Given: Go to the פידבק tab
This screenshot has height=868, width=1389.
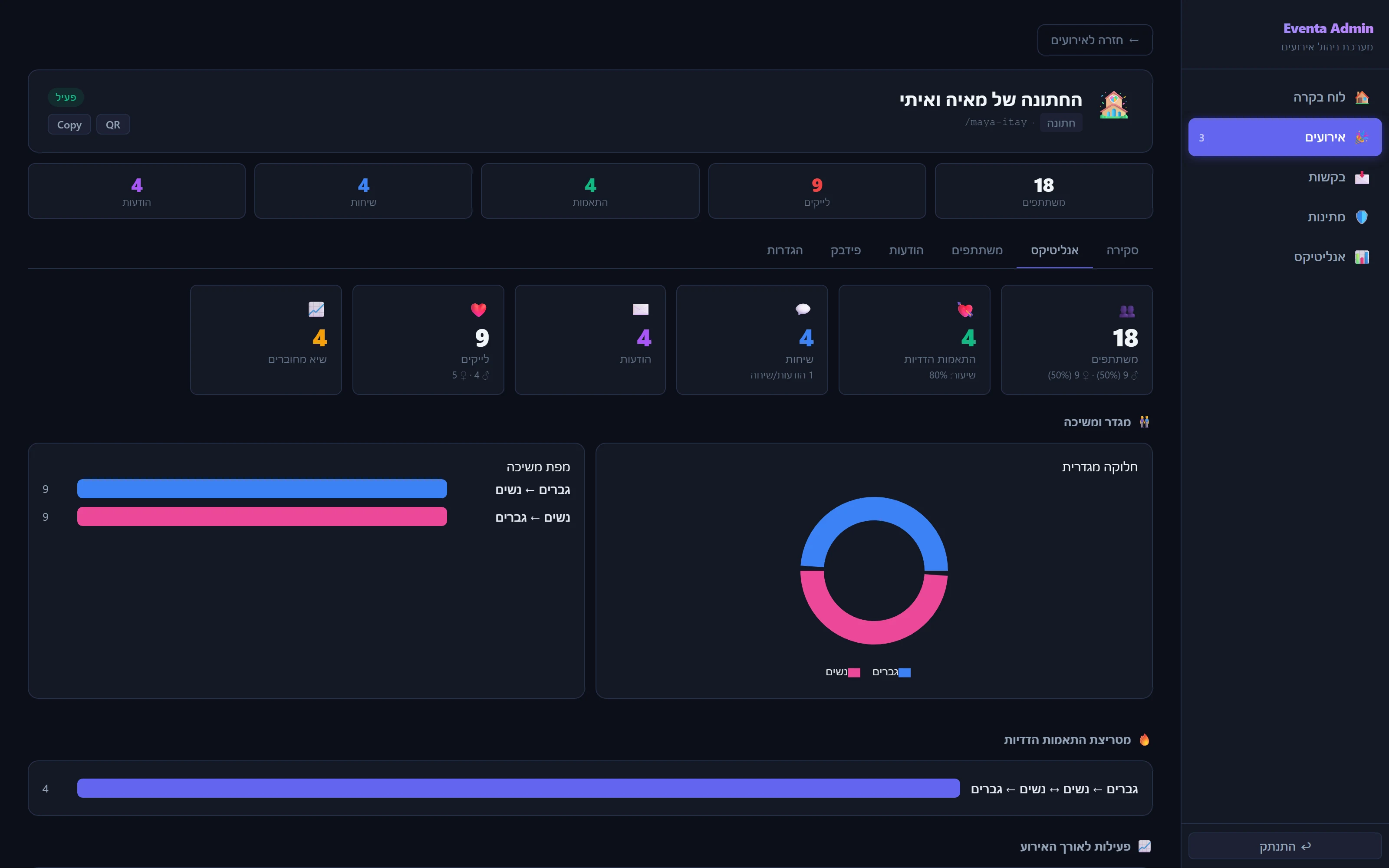Looking at the screenshot, I should (x=846, y=250).
